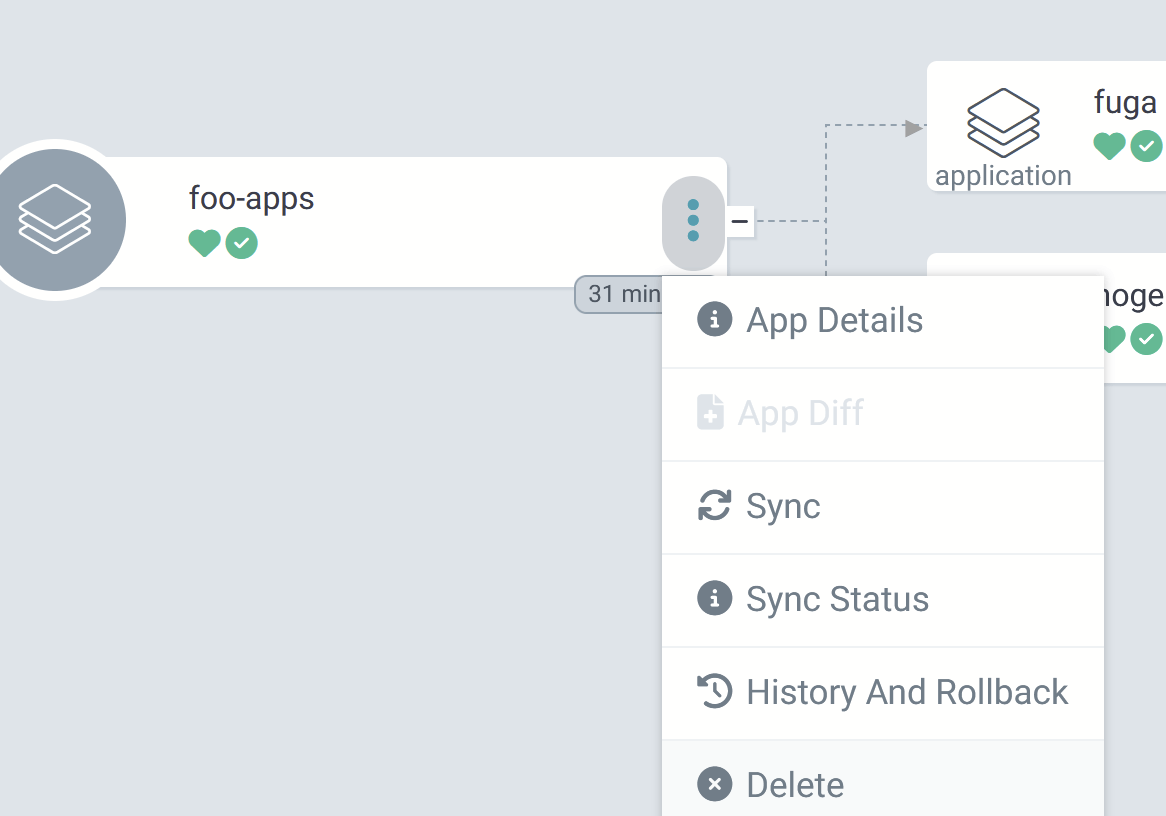The width and height of the screenshot is (1166, 816).
Task: Click the fuga synced checkmark icon
Action: pos(1146,146)
